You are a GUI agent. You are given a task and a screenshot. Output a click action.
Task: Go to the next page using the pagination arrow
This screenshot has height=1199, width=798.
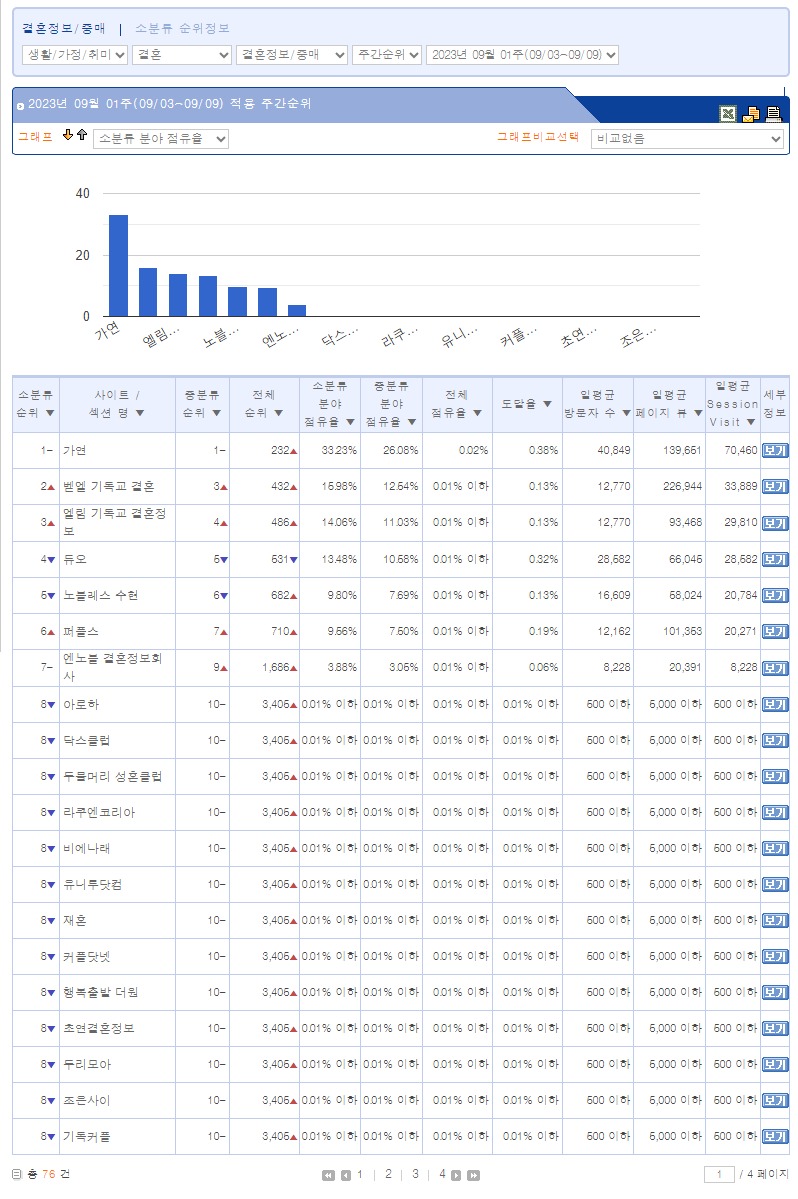click(456, 1175)
